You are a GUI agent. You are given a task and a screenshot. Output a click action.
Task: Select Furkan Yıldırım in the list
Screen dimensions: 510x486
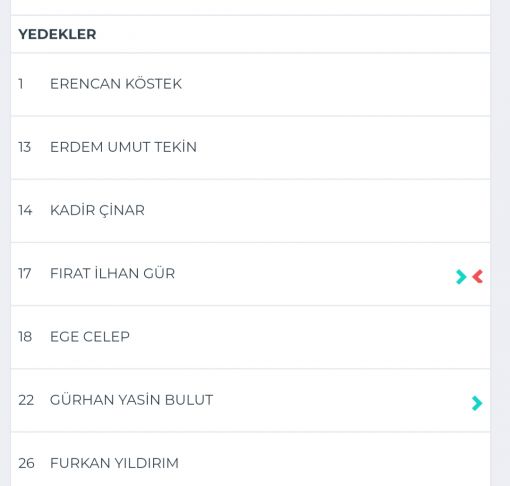114,463
